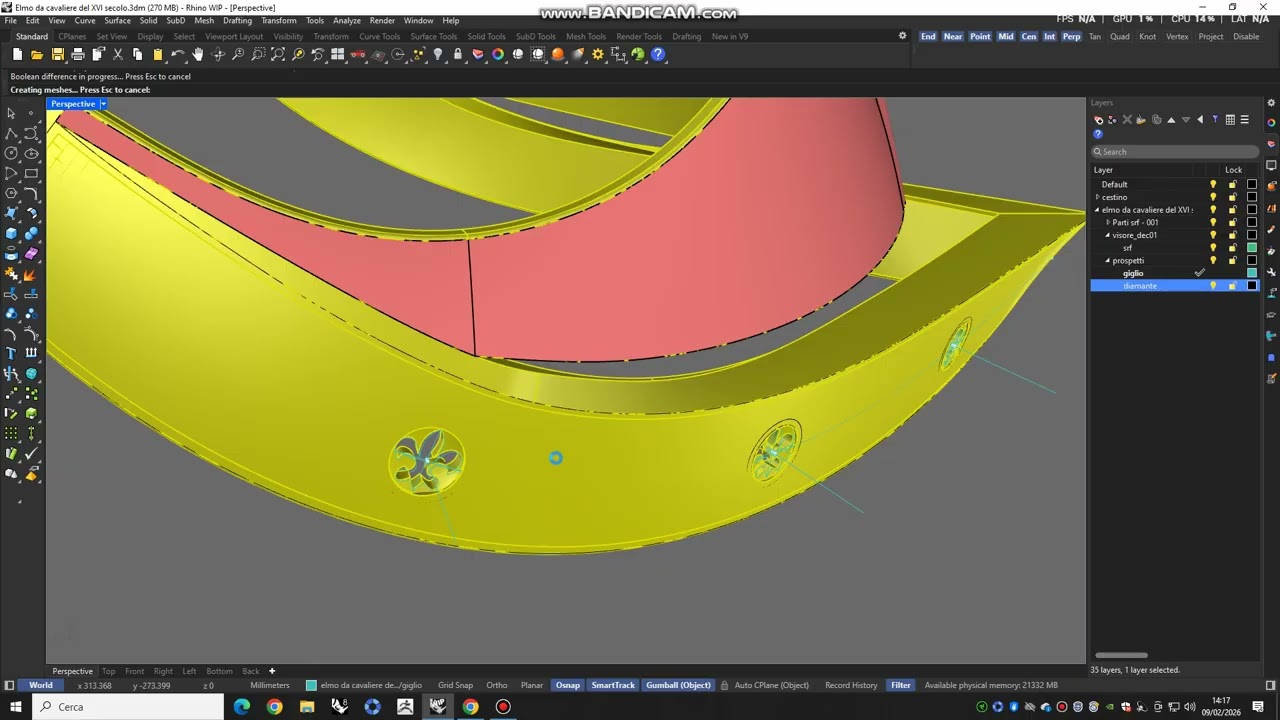Select the Text object tool
Image resolution: width=1280 pixels, height=720 pixels.
(x=11, y=353)
